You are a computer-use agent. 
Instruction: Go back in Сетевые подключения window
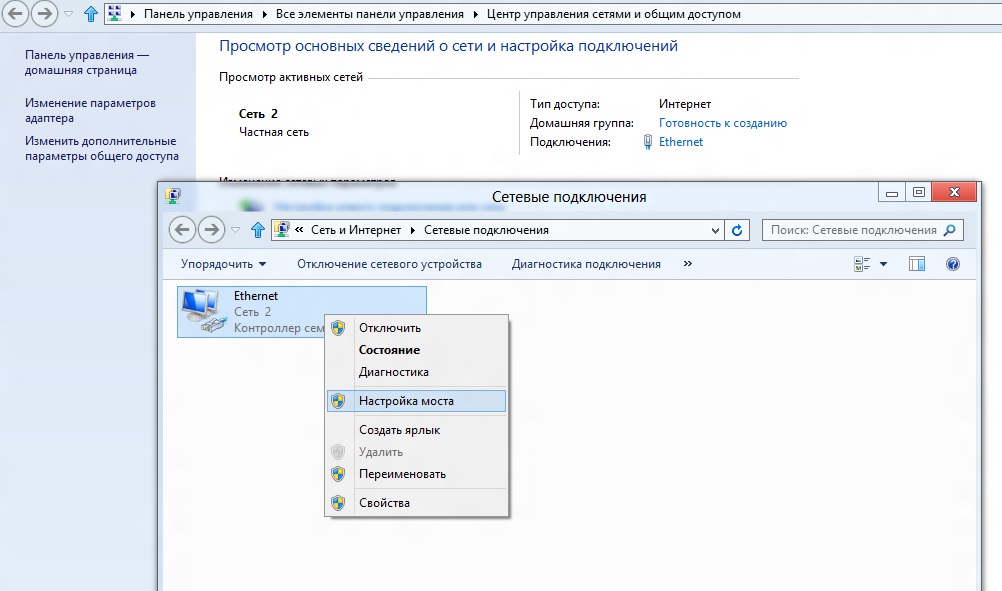coord(182,229)
